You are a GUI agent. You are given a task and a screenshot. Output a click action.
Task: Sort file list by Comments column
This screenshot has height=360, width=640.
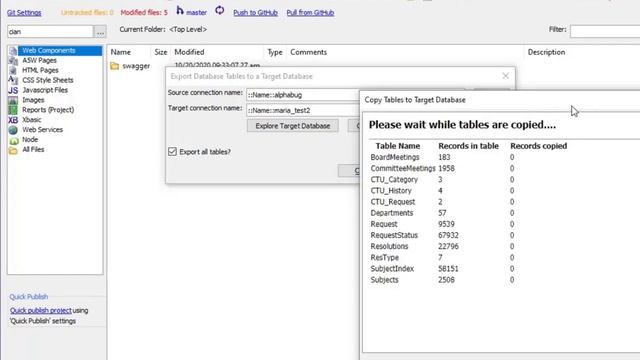pyautogui.click(x=309, y=52)
